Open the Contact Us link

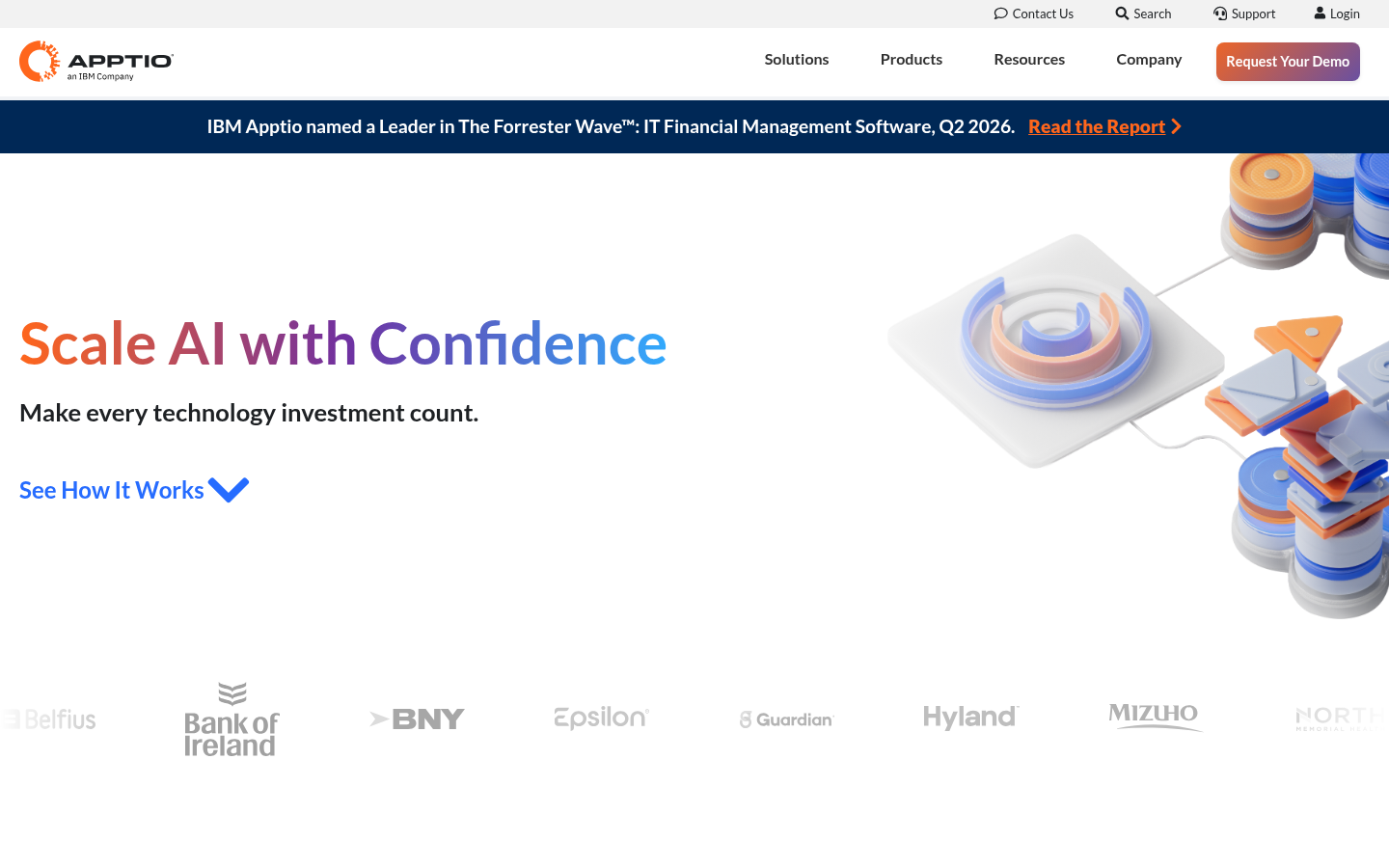pos(1043,14)
